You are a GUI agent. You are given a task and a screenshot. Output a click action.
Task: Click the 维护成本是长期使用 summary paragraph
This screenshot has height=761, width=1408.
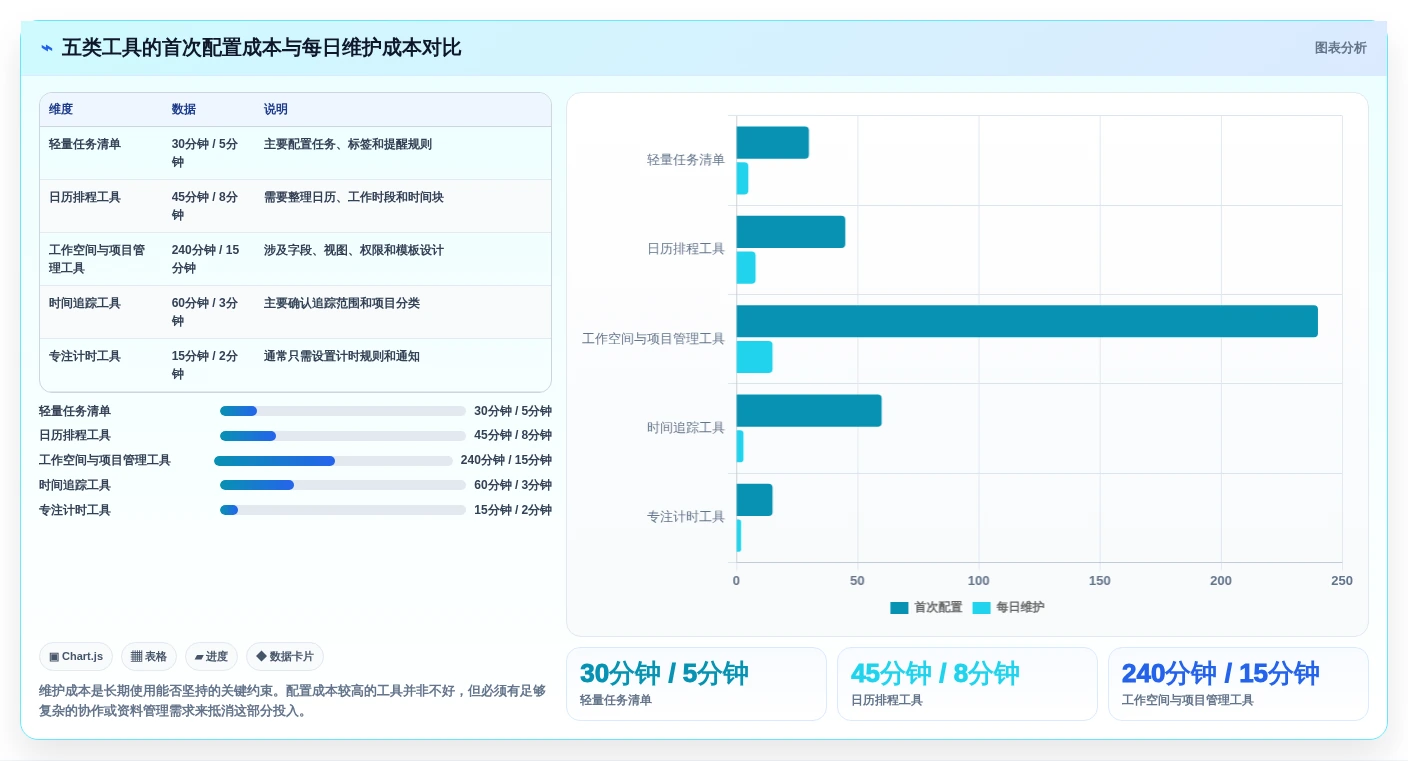293,701
